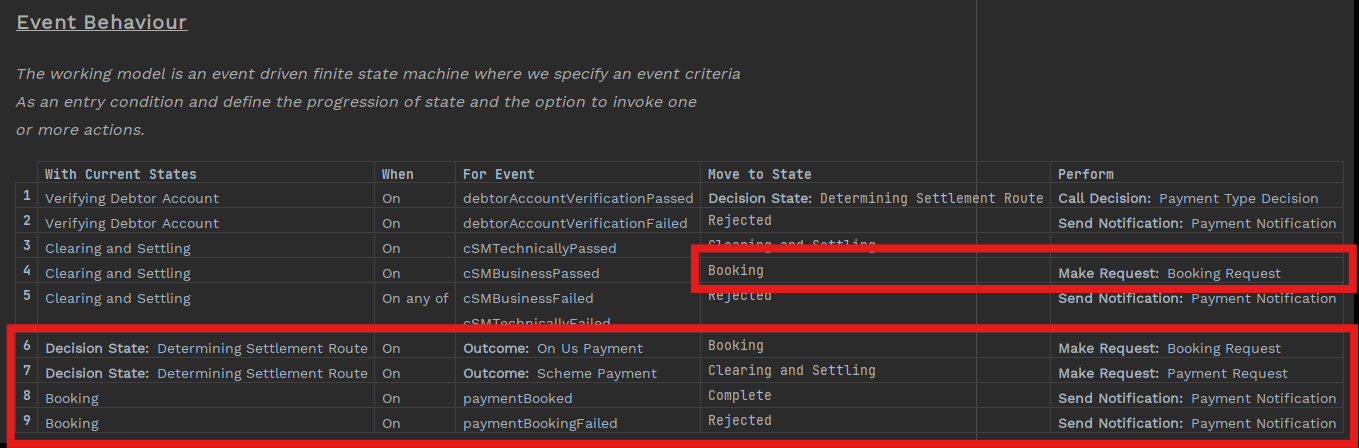Click the Complete state cell

click(739, 396)
